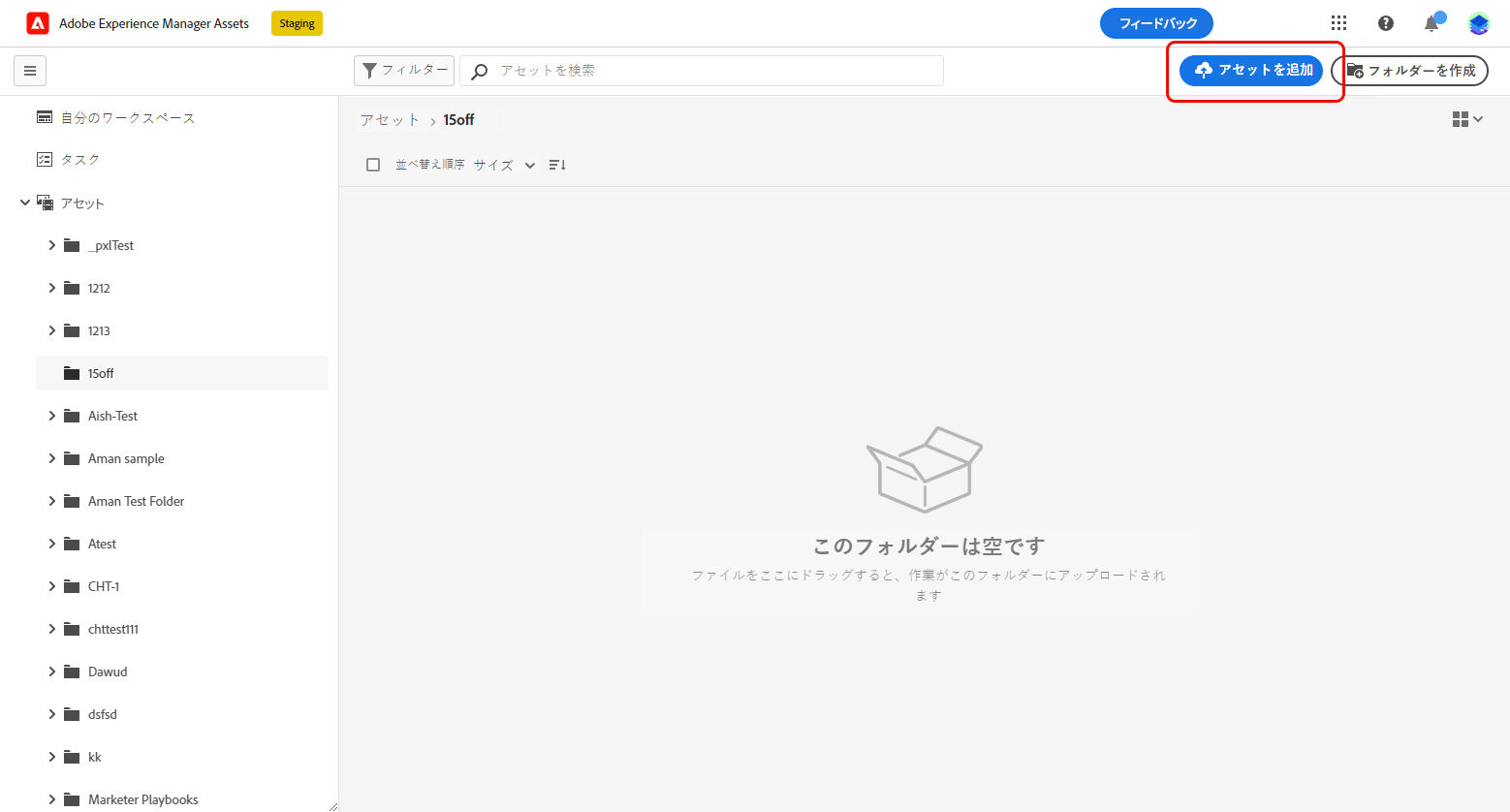
Task: Open the apps grid switcher icon
Action: (1338, 23)
